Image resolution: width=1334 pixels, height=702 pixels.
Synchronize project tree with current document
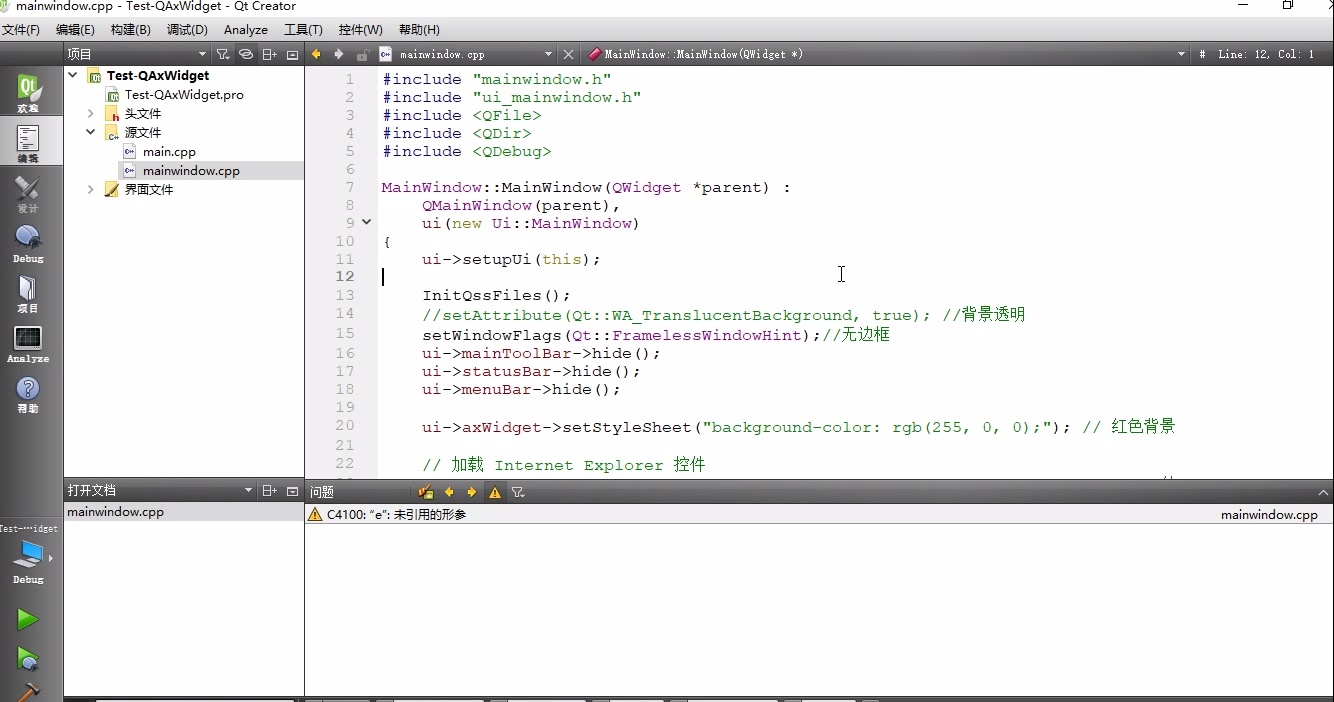[x=246, y=54]
